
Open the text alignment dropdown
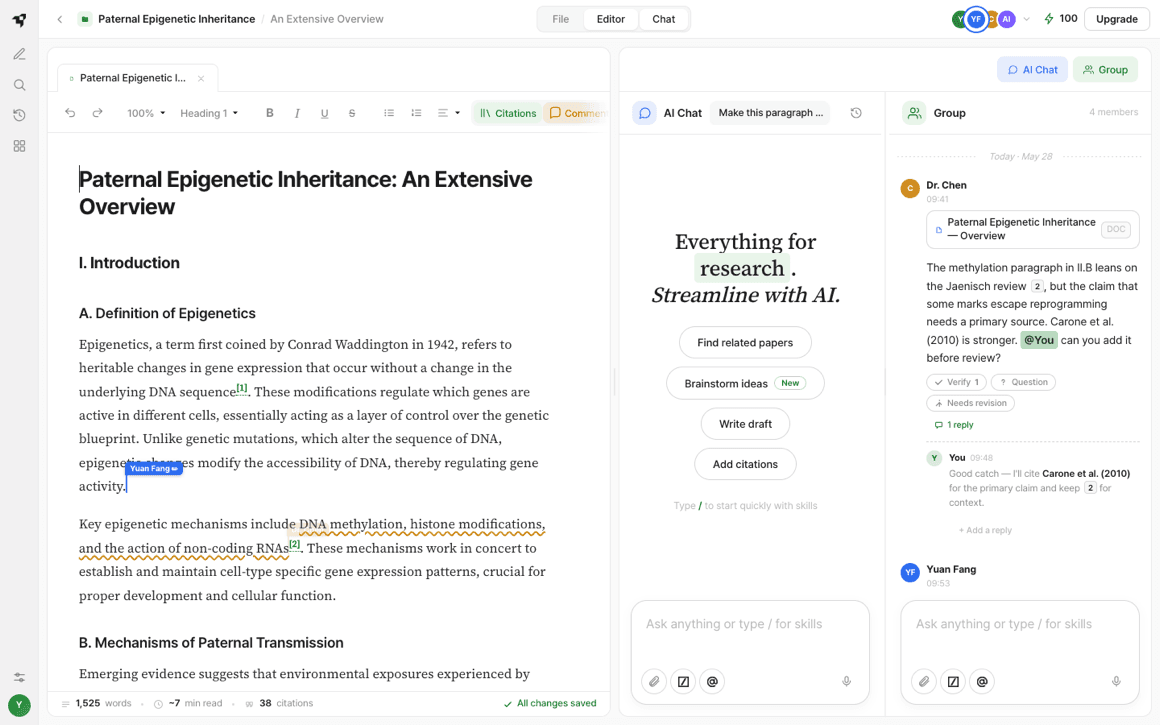pos(448,113)
